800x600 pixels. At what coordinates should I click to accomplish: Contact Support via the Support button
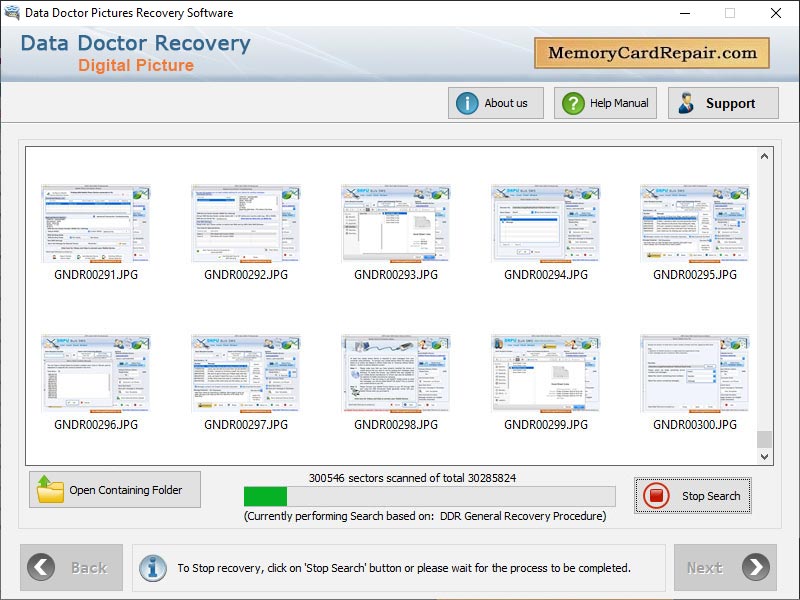[722, 102]
